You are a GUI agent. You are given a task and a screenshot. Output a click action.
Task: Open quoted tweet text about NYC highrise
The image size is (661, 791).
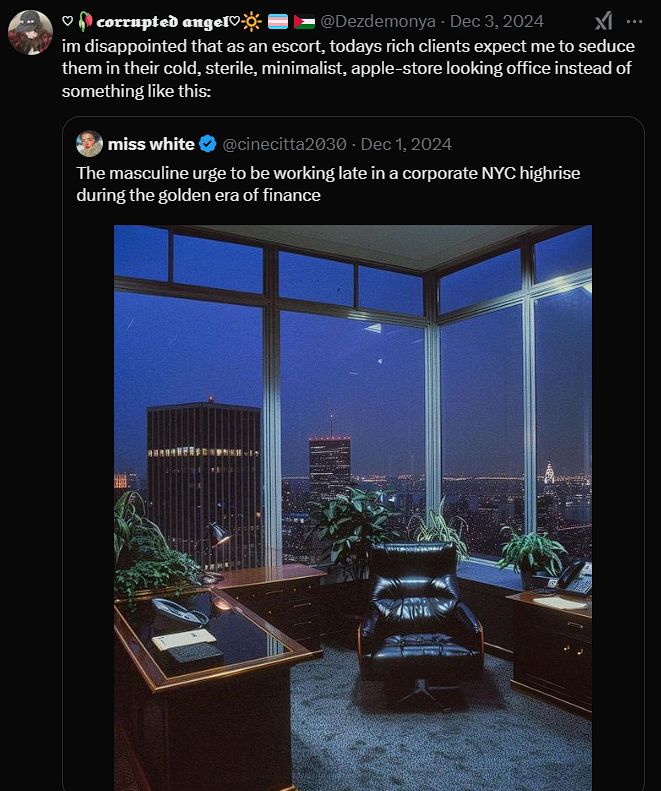tap(328, 184)
